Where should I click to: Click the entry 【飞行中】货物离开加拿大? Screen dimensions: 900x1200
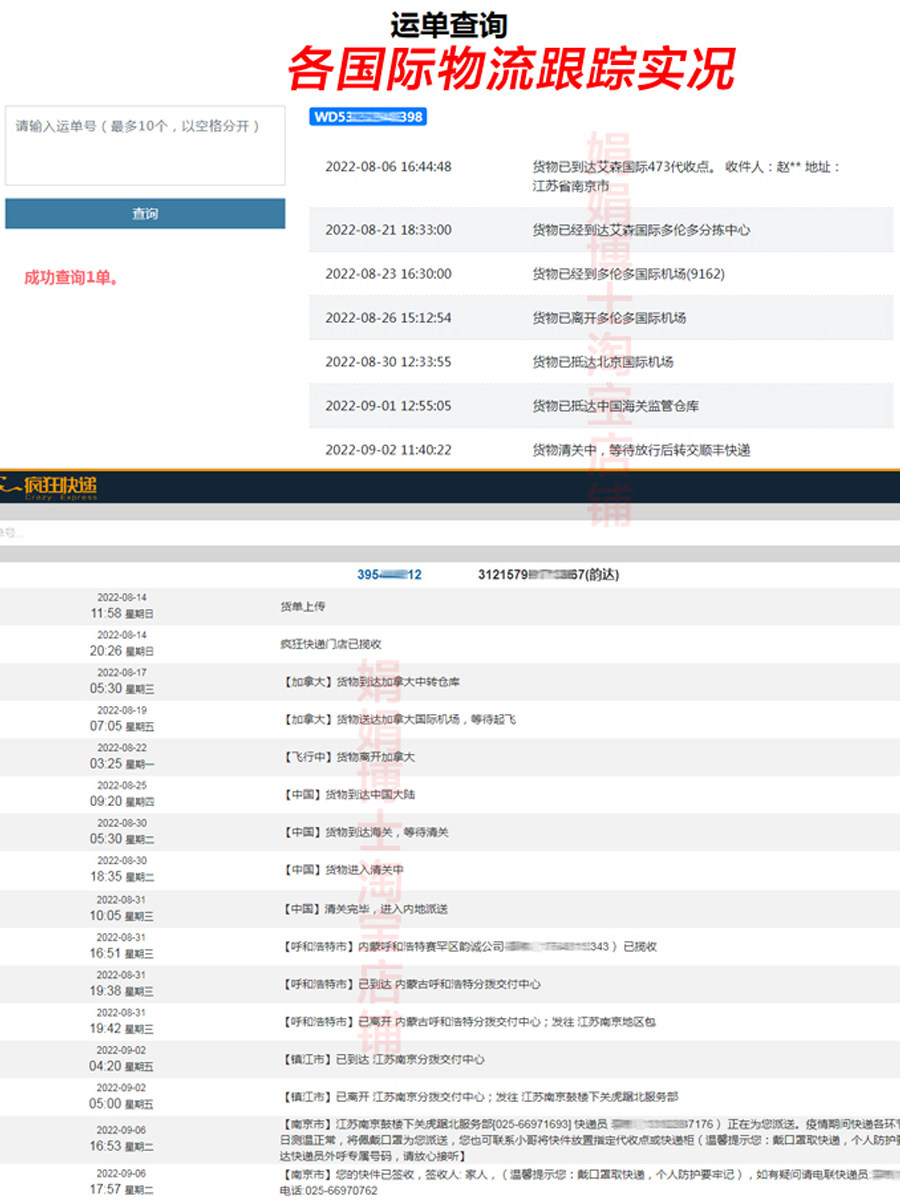point(347,757)
